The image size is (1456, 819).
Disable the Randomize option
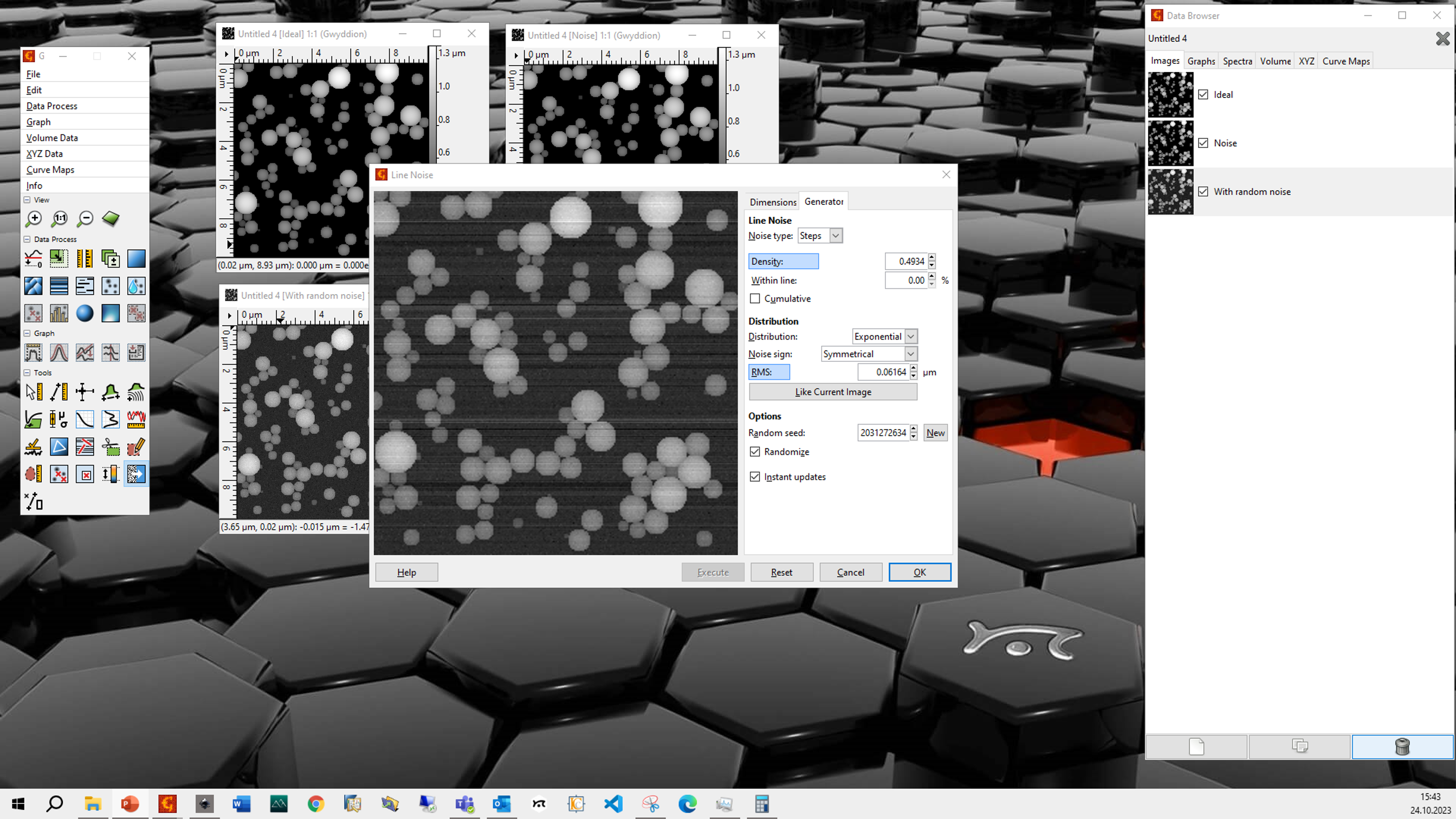pos(755,451)
